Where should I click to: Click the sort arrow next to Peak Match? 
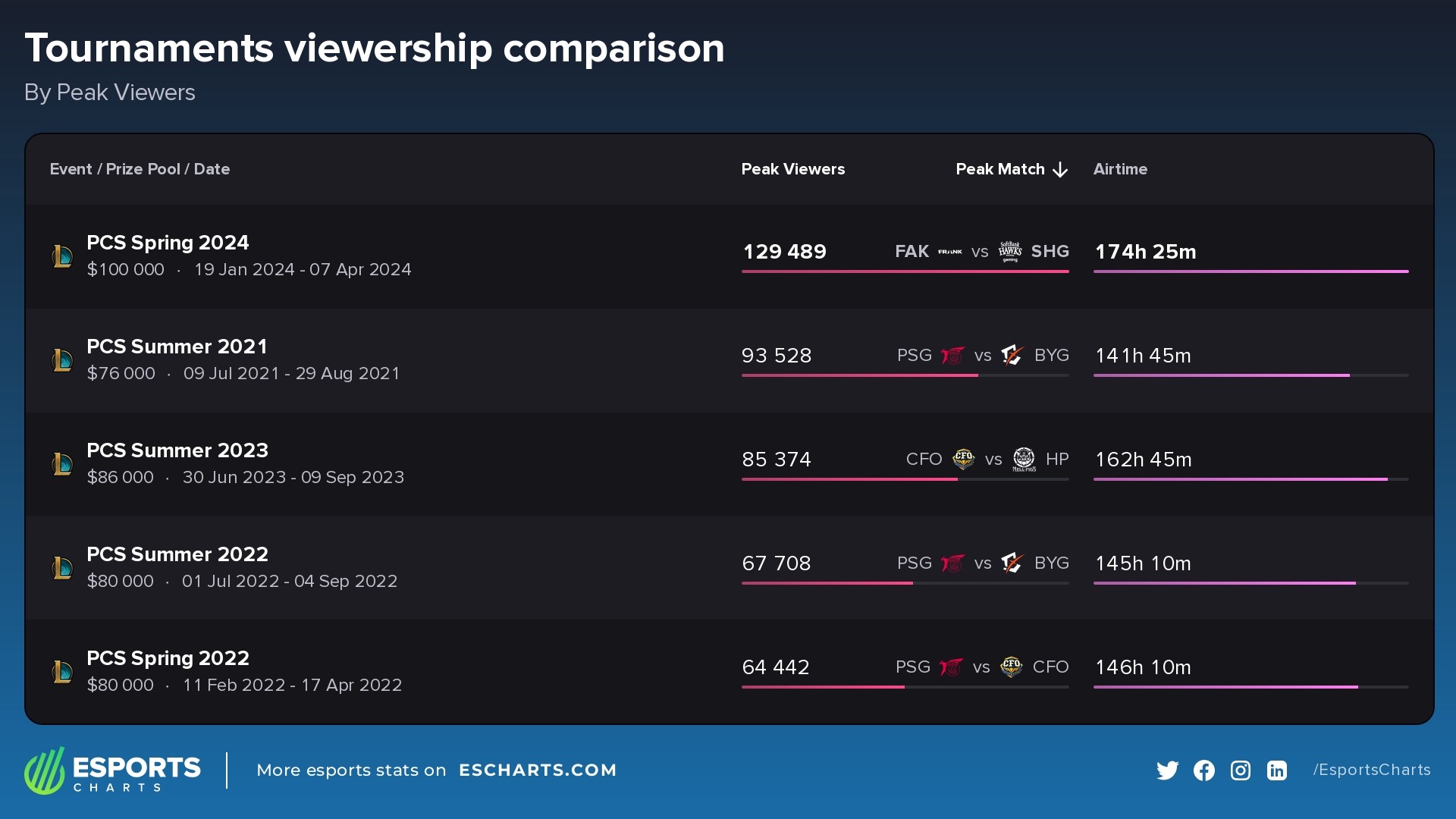pos(1060,170)
